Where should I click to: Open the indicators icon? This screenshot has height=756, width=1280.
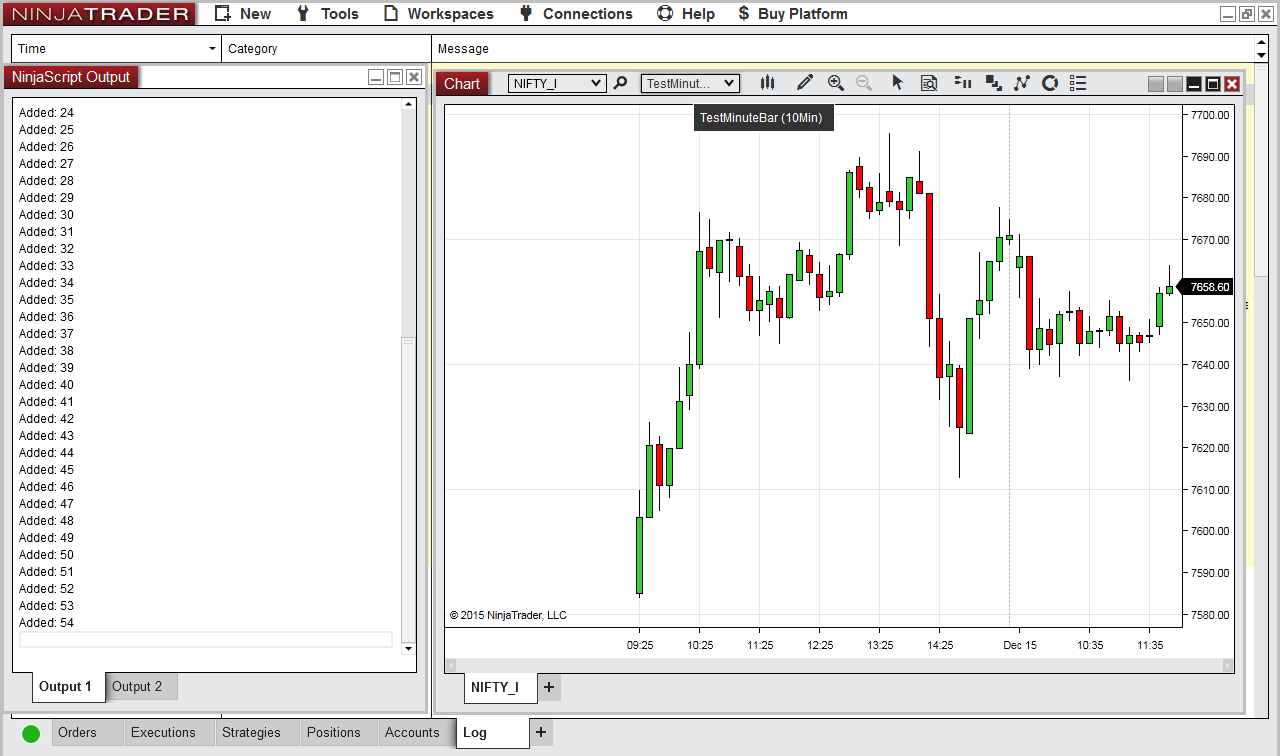pos(1021,83)
